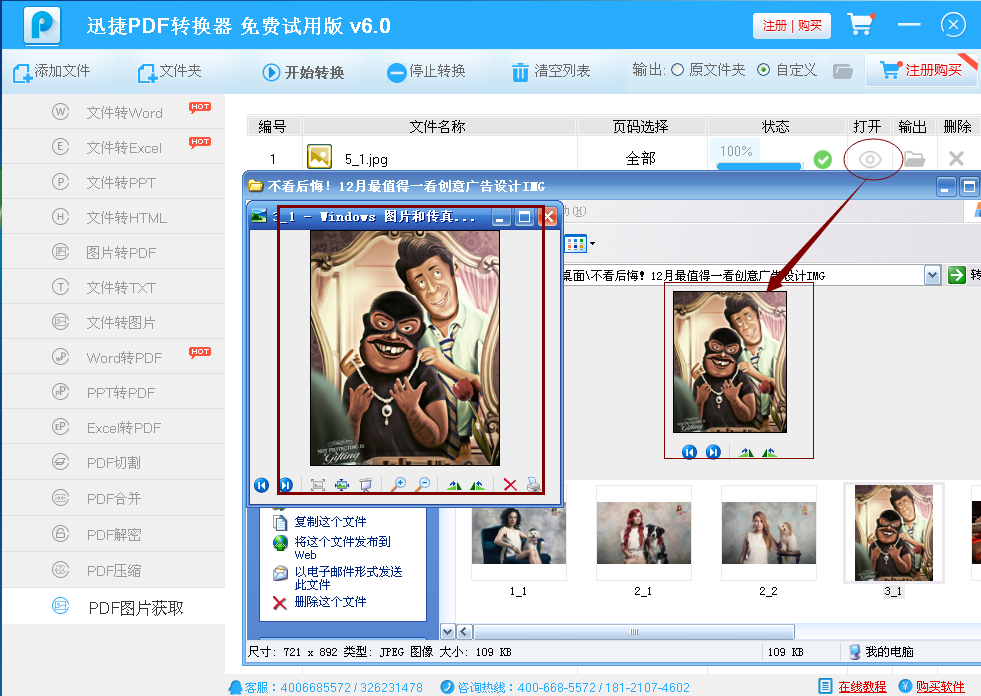Select Word转PDF in sidebar
The image size is (981, 696).
pos(113,357)
